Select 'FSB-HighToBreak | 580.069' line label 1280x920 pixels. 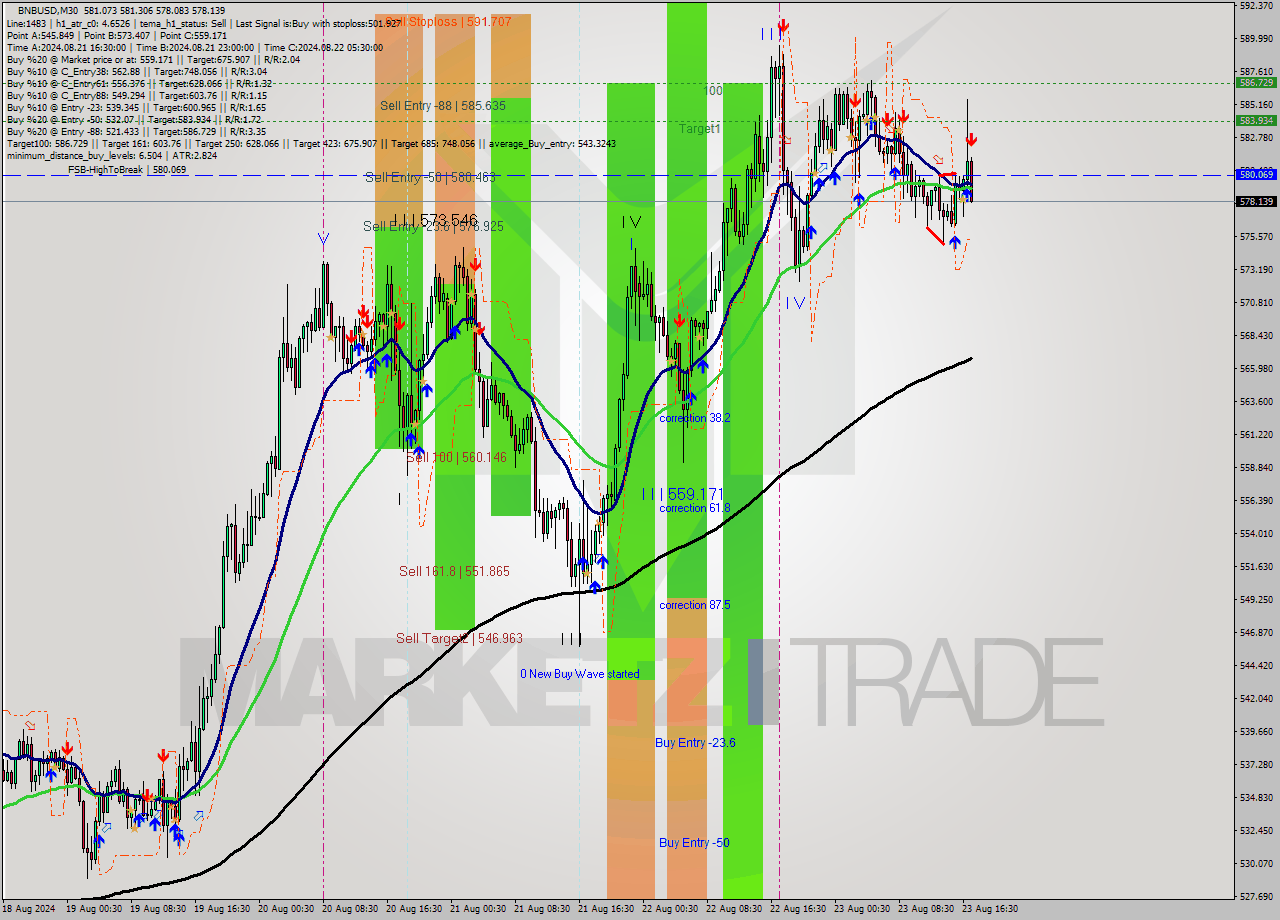(127, 170)
